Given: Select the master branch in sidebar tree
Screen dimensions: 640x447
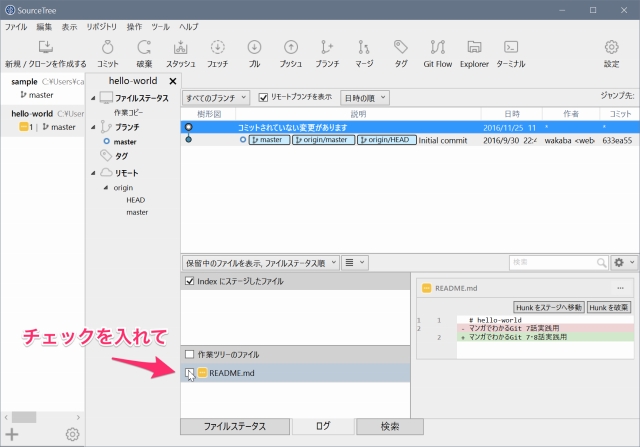Looking at the screenshot, I should [x=124, y=142].
